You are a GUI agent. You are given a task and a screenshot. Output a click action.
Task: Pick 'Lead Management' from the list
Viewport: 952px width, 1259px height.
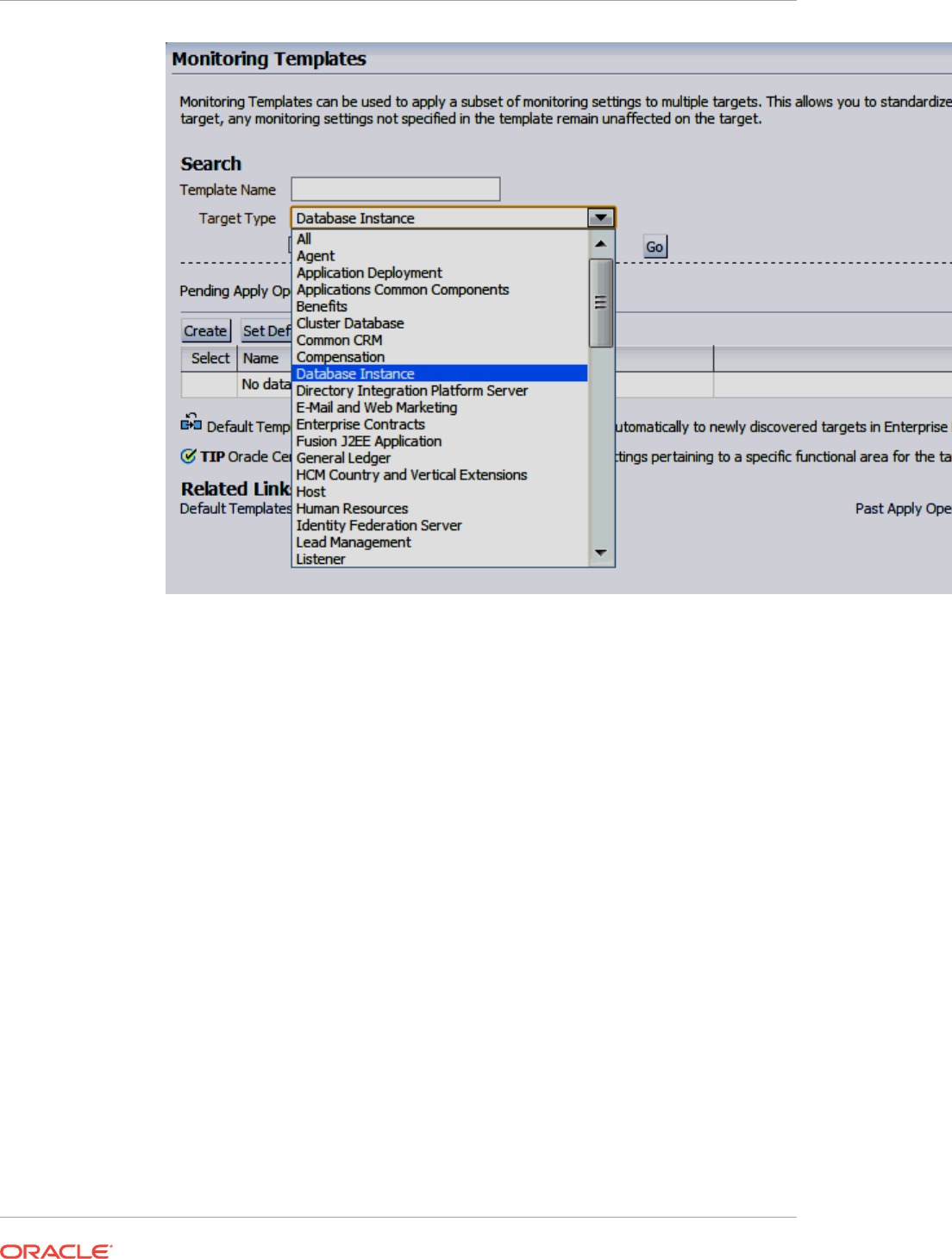441,542
